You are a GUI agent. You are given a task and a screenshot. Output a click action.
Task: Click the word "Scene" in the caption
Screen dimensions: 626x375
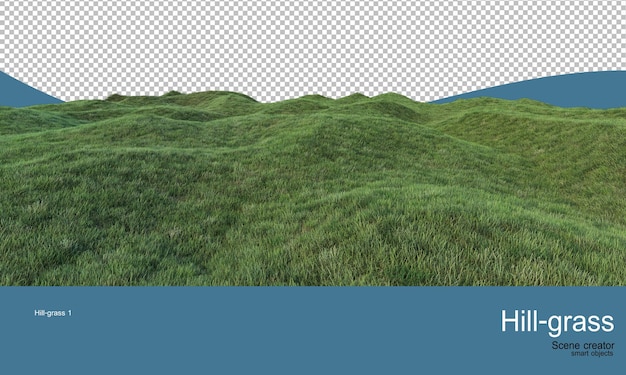click(565, 345)
